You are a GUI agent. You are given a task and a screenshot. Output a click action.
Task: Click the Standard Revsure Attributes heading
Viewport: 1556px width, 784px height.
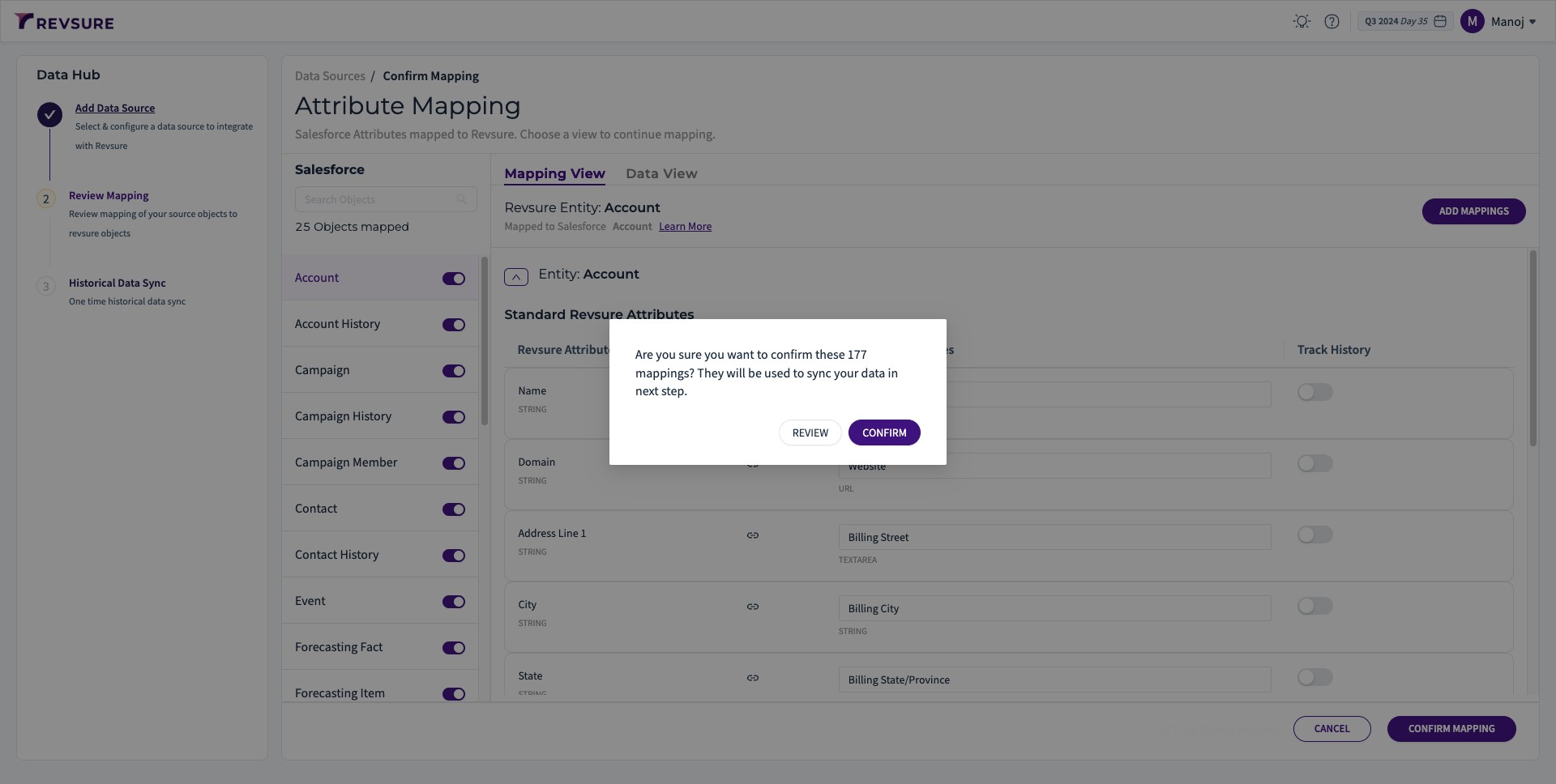(x=599, y=314)
